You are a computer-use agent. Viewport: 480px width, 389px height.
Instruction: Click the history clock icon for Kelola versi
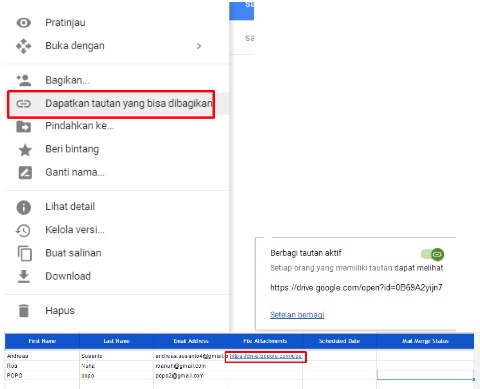pyautogui.click(x=23, y=230)
